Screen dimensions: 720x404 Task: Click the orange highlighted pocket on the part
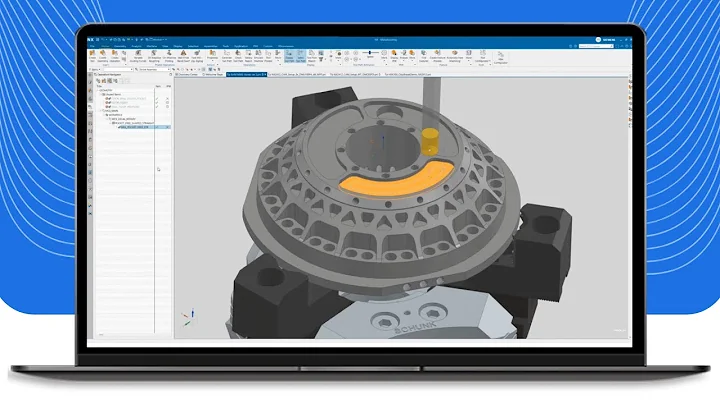point(396,180)
